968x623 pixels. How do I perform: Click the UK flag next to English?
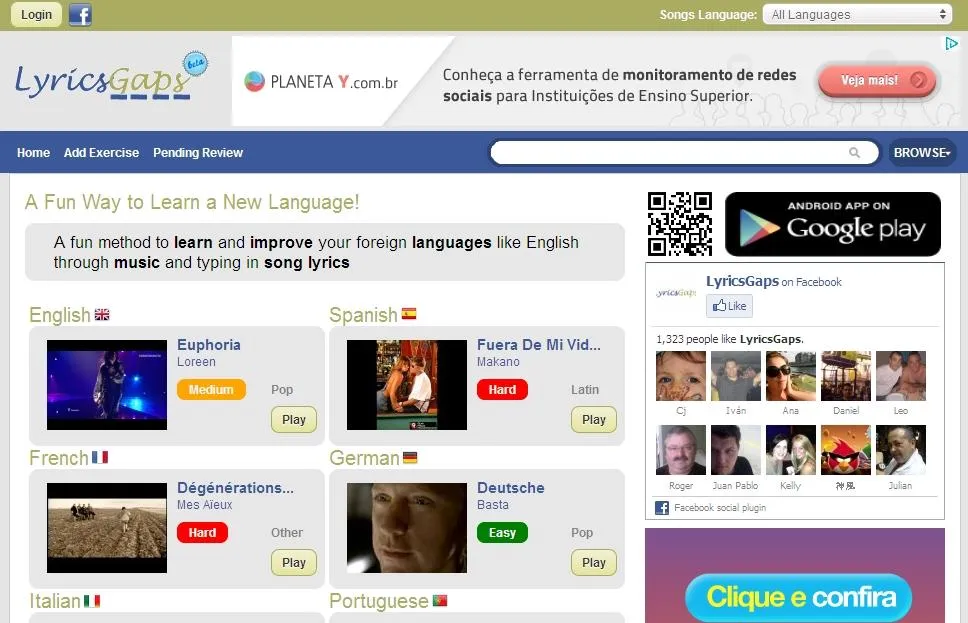pos(102,314)
